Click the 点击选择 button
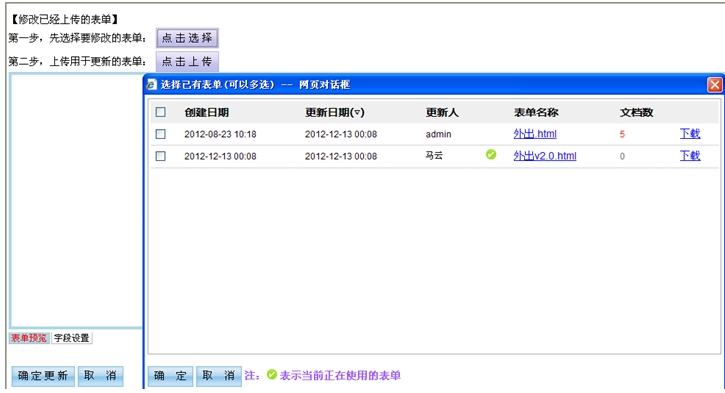This screenshot has width=725, height=393. pyautogui.click(x=187, y=38)
